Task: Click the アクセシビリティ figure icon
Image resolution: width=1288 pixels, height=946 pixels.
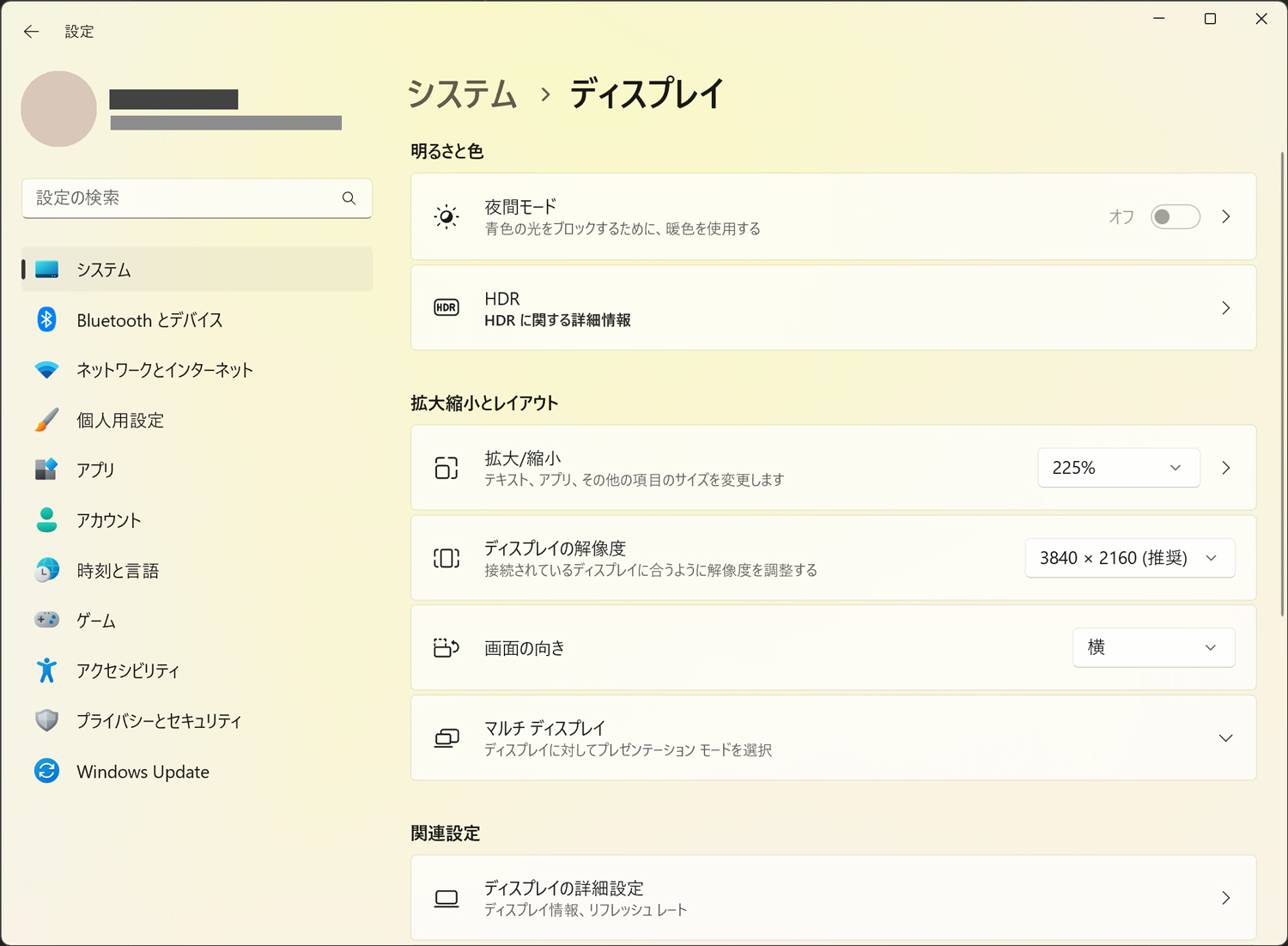Action: (46, 670)
